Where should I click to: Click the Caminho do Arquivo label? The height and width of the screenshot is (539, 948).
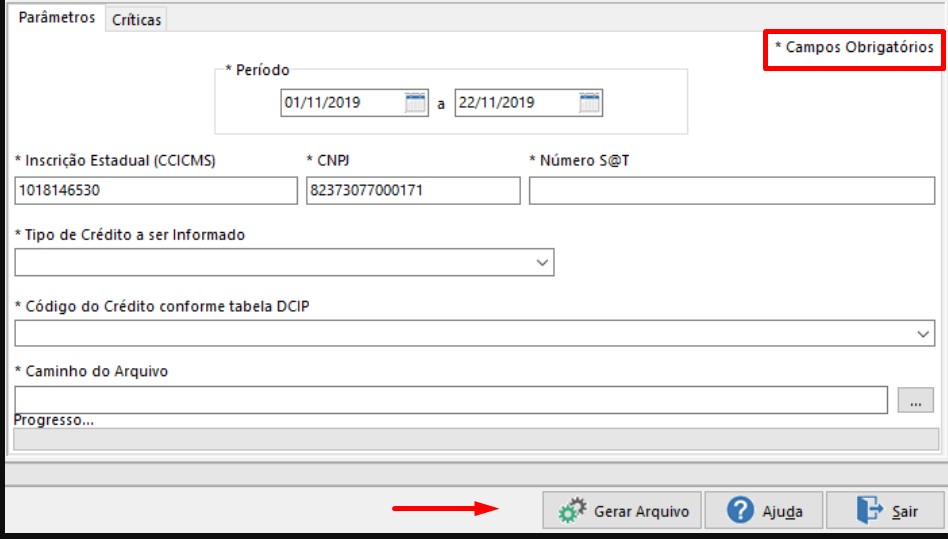[91, 371]
